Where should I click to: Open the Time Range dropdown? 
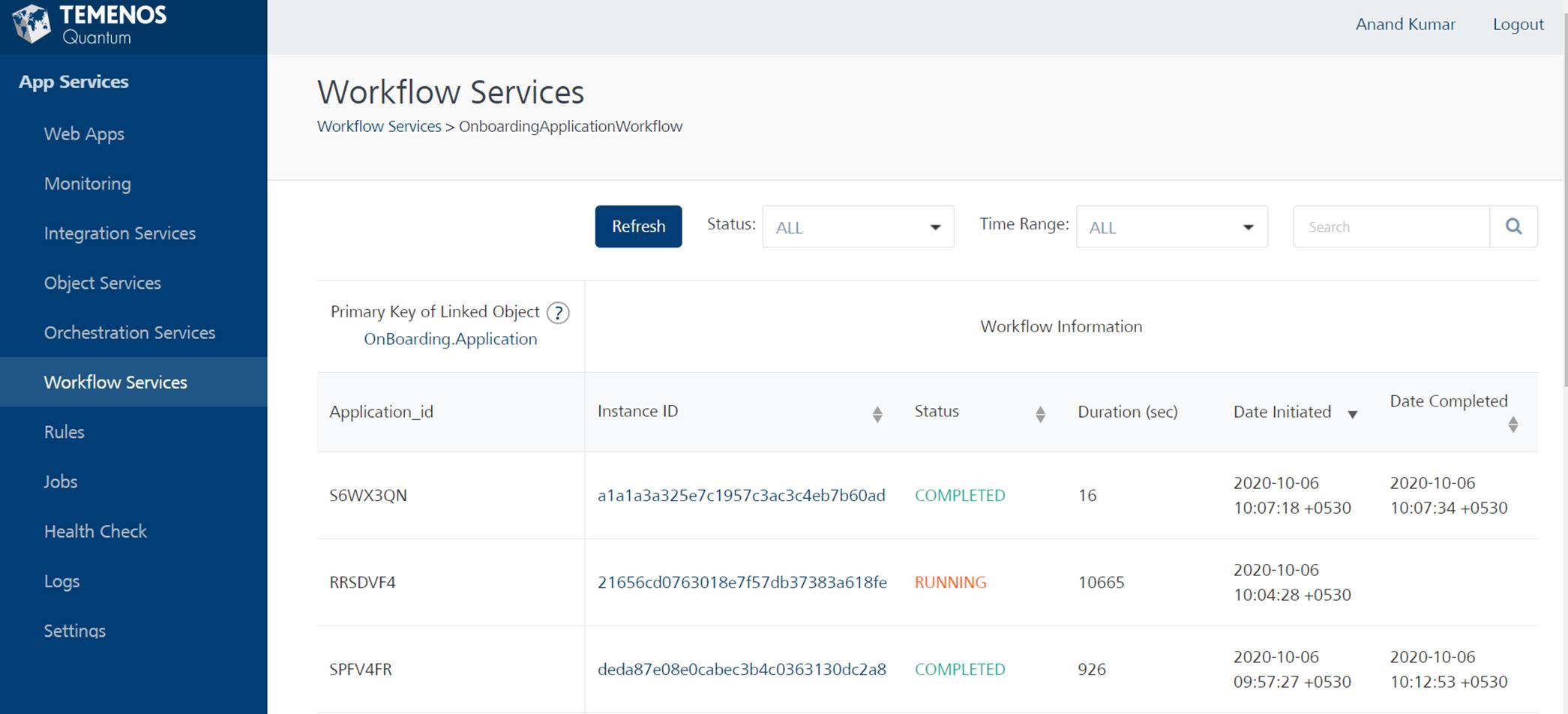pos(1171,226)
